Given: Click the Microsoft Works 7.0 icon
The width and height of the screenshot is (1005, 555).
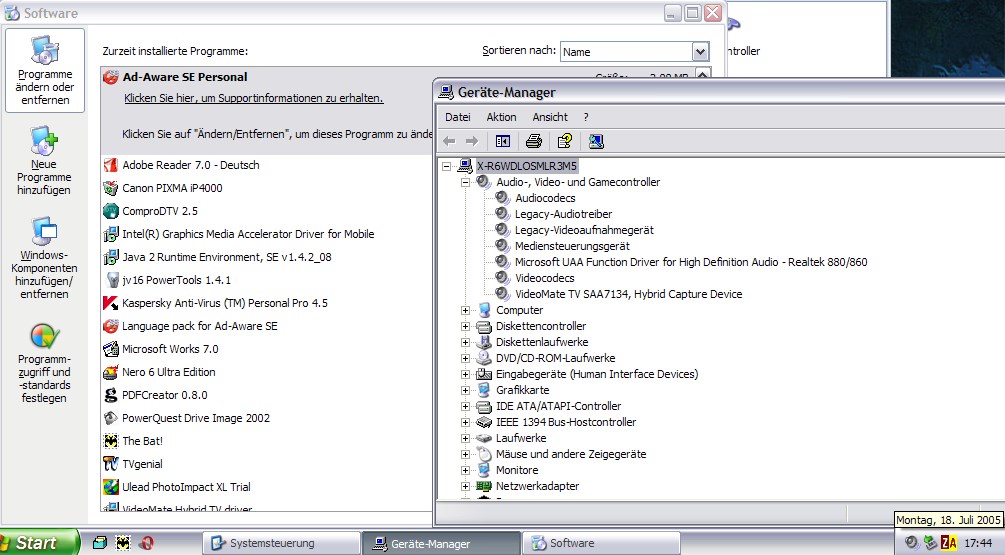Looking at the screenshot, I should point(111,349).
